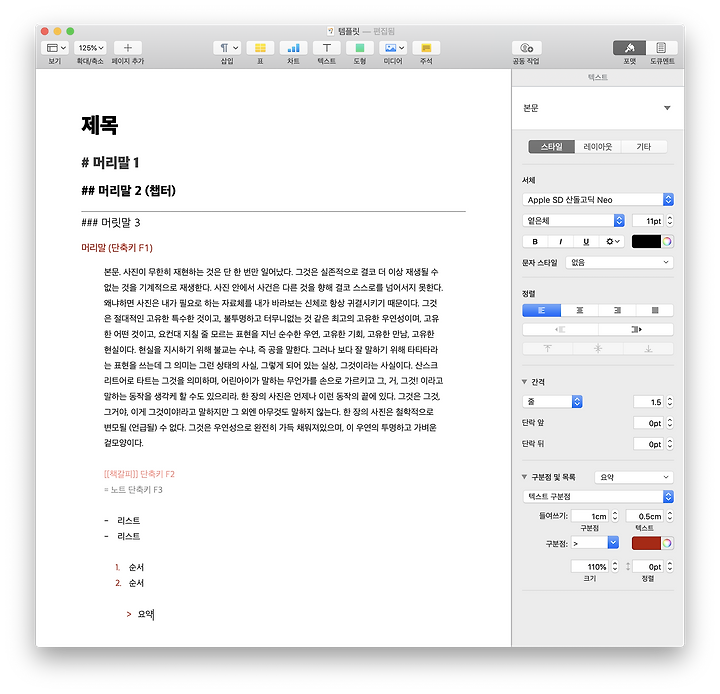Align text vertically to middle
The width and height of the screenshot is (720, 694).
[x=598, y=349]
